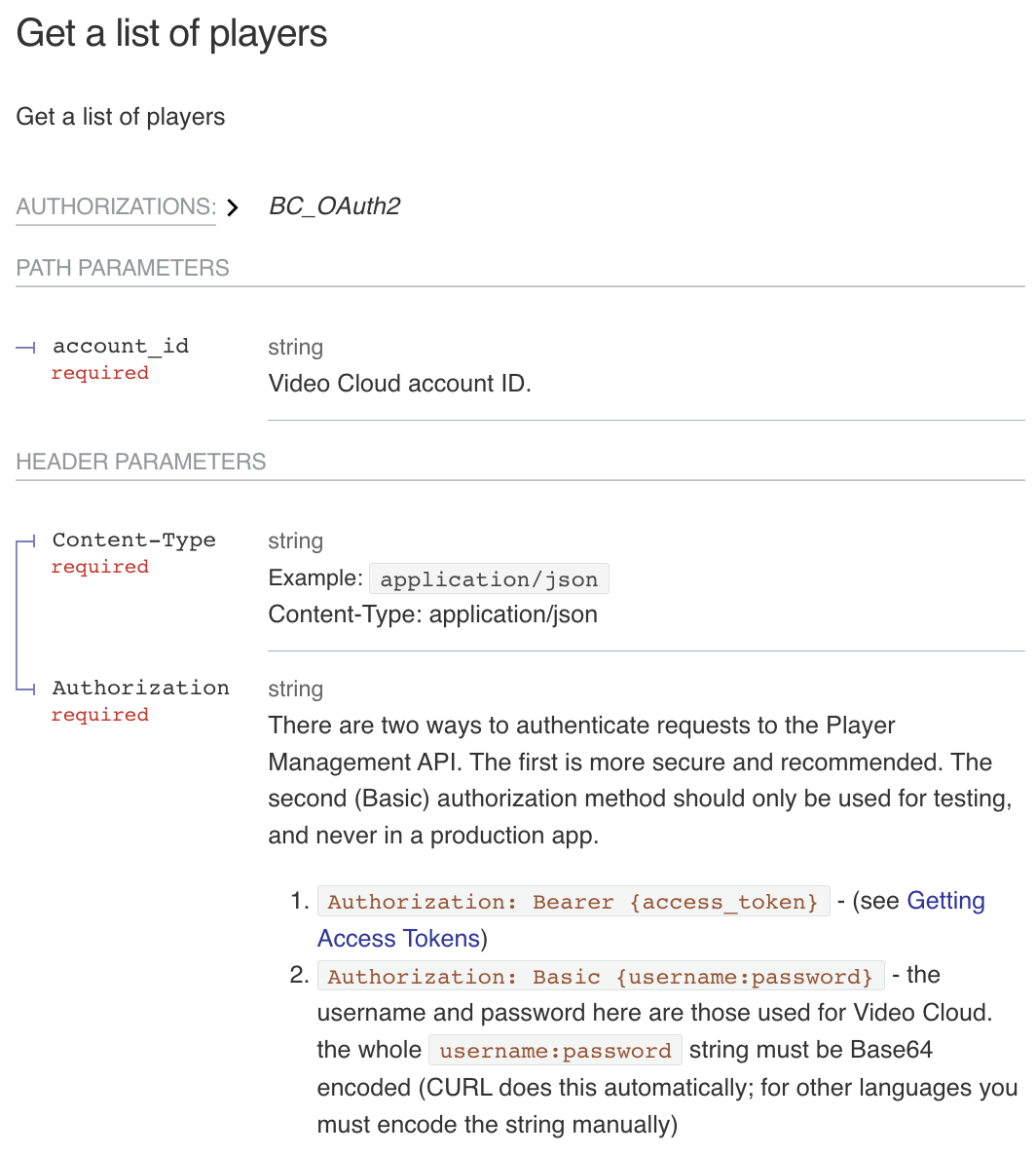Click the required label under Authorization
The height and width of the screenshot is (1155, 1036).
tap(100, 715)
